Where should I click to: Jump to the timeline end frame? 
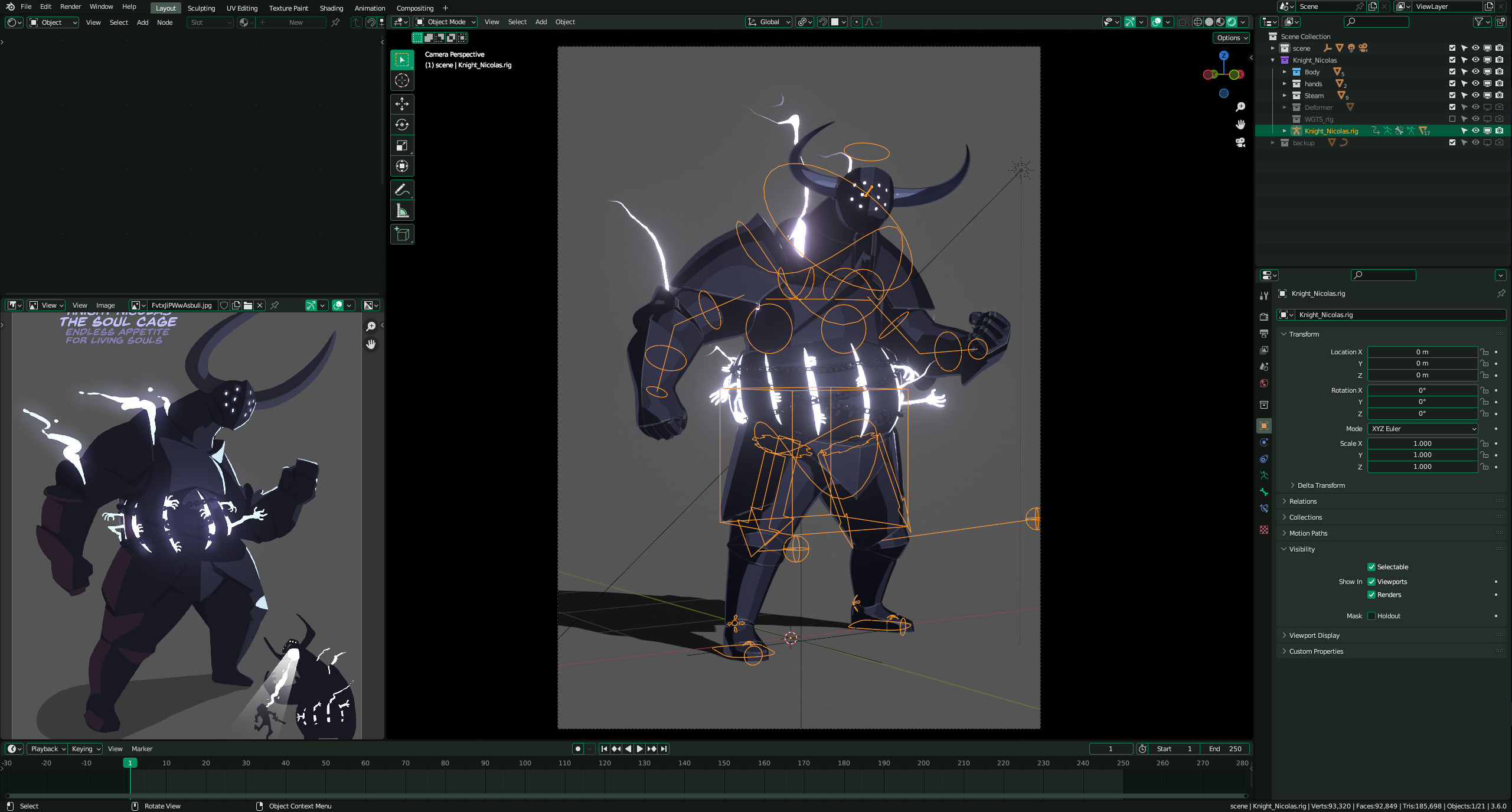click(x=664, y=749)
